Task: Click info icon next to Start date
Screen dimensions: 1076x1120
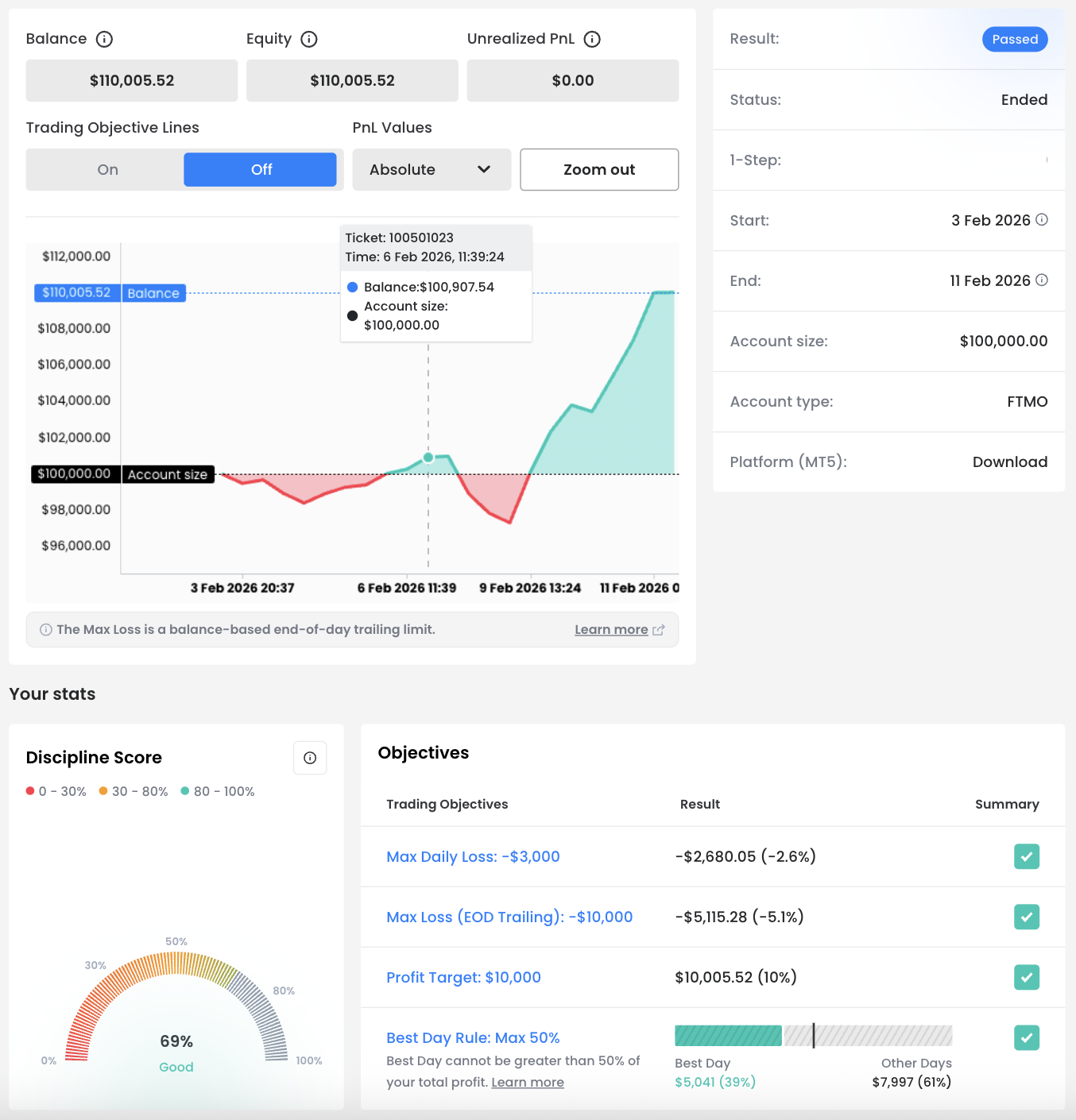Action: click(x=1042, y=220)
